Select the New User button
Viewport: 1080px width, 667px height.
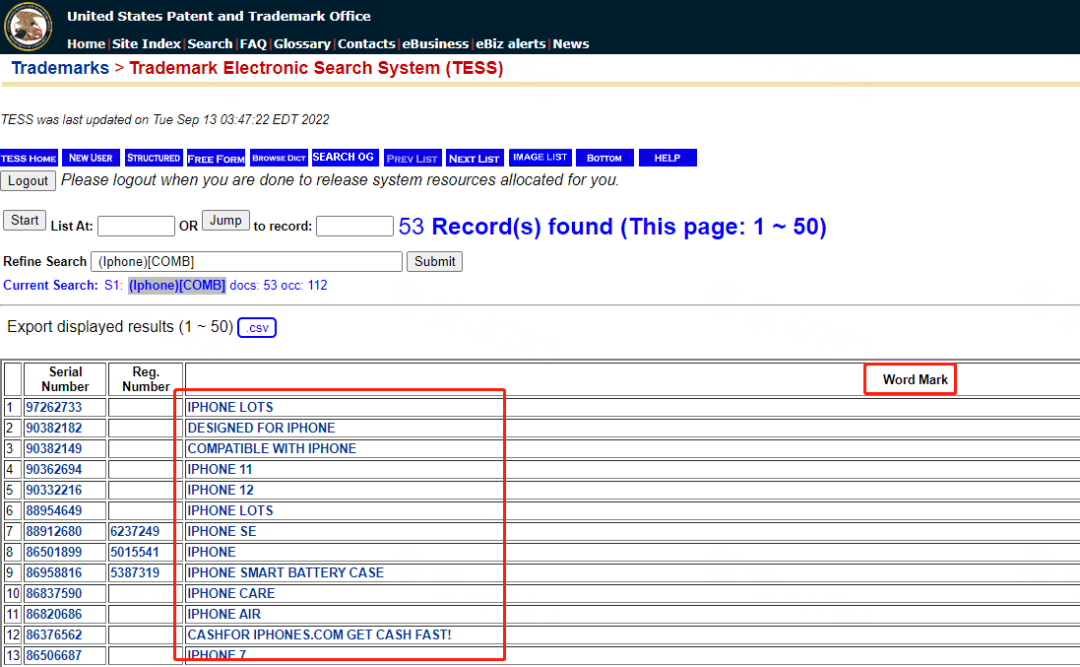(x=91, y=158)
